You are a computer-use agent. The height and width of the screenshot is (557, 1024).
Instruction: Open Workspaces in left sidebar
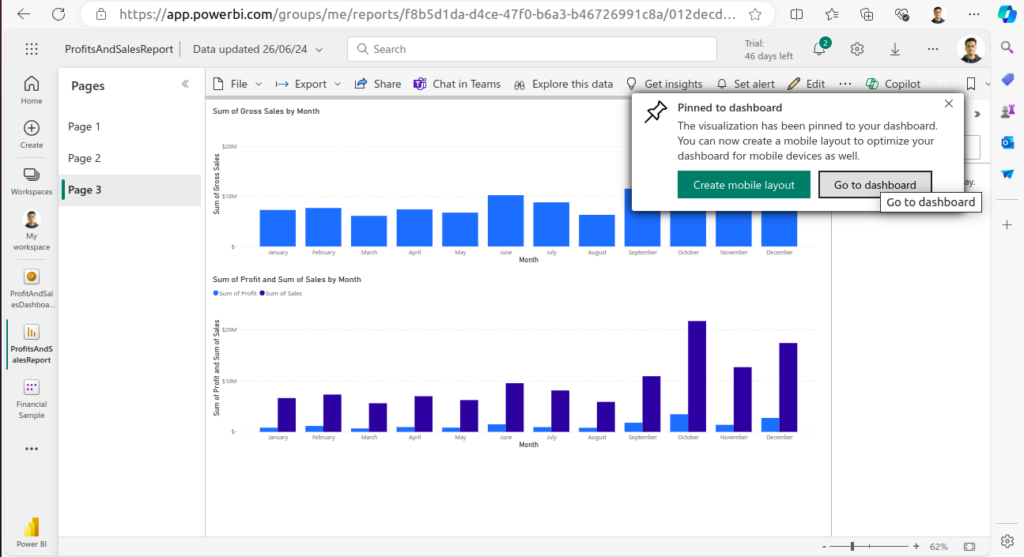(x=32, y=180)
